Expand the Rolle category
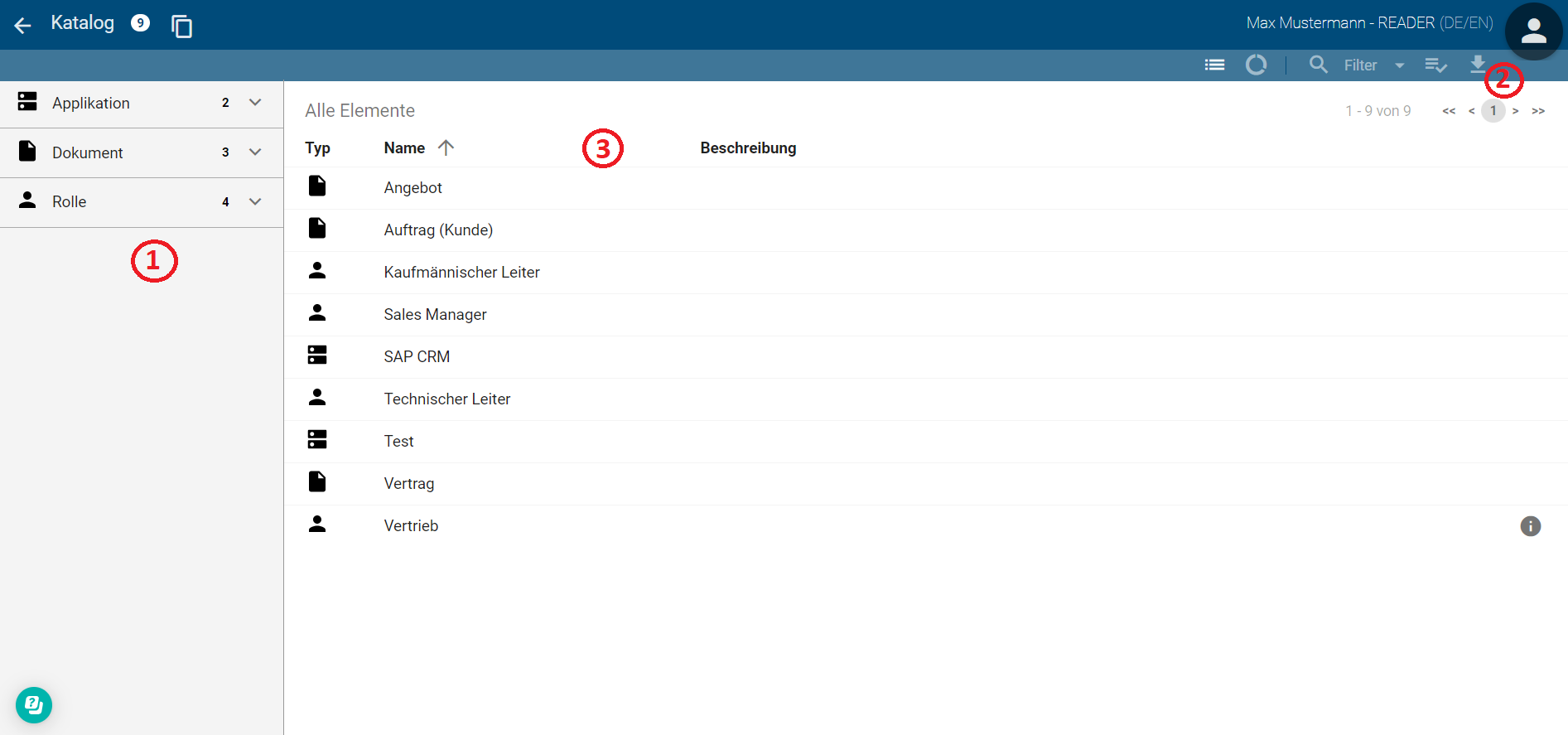 [255, 201]
